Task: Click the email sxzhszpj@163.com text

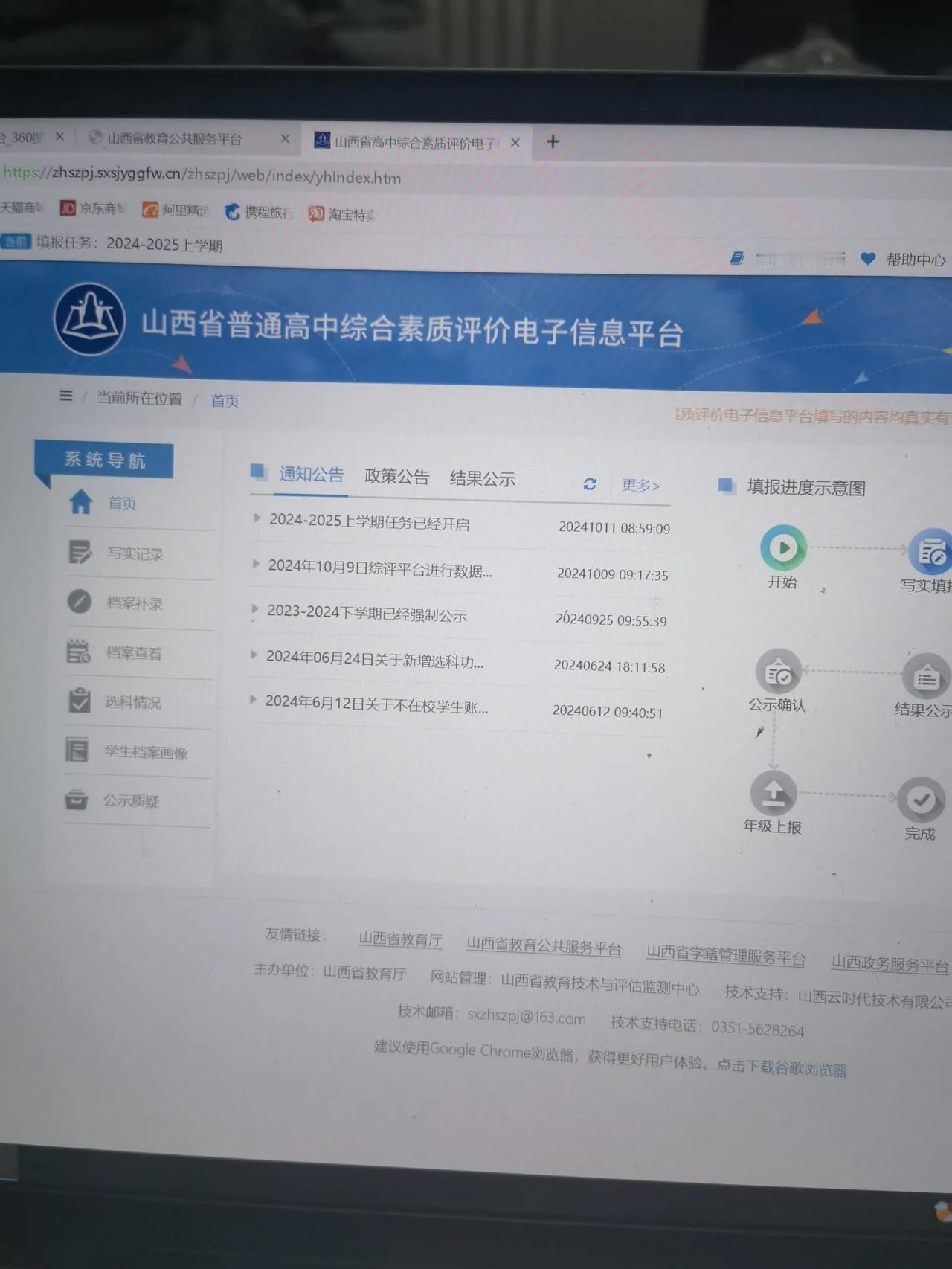Action: 526,1017
